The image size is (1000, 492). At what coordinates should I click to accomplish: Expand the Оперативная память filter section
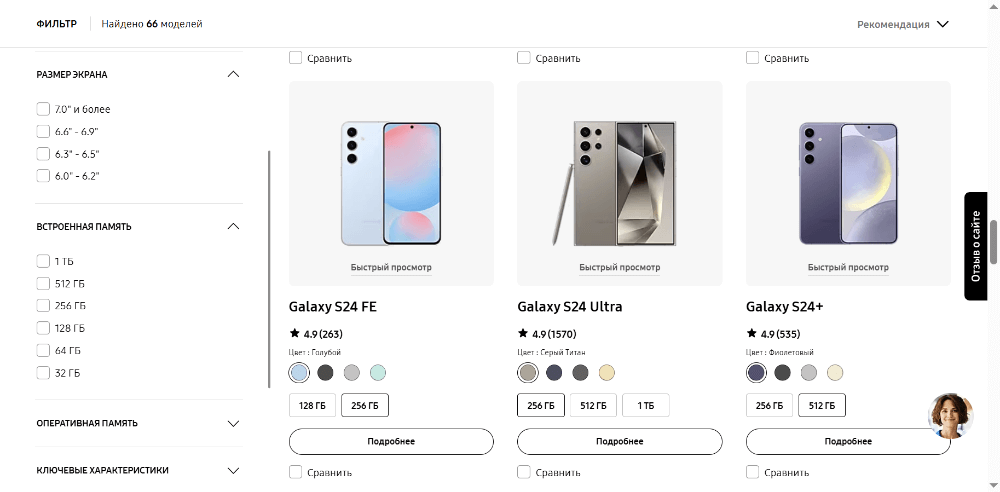click(233, 423)
